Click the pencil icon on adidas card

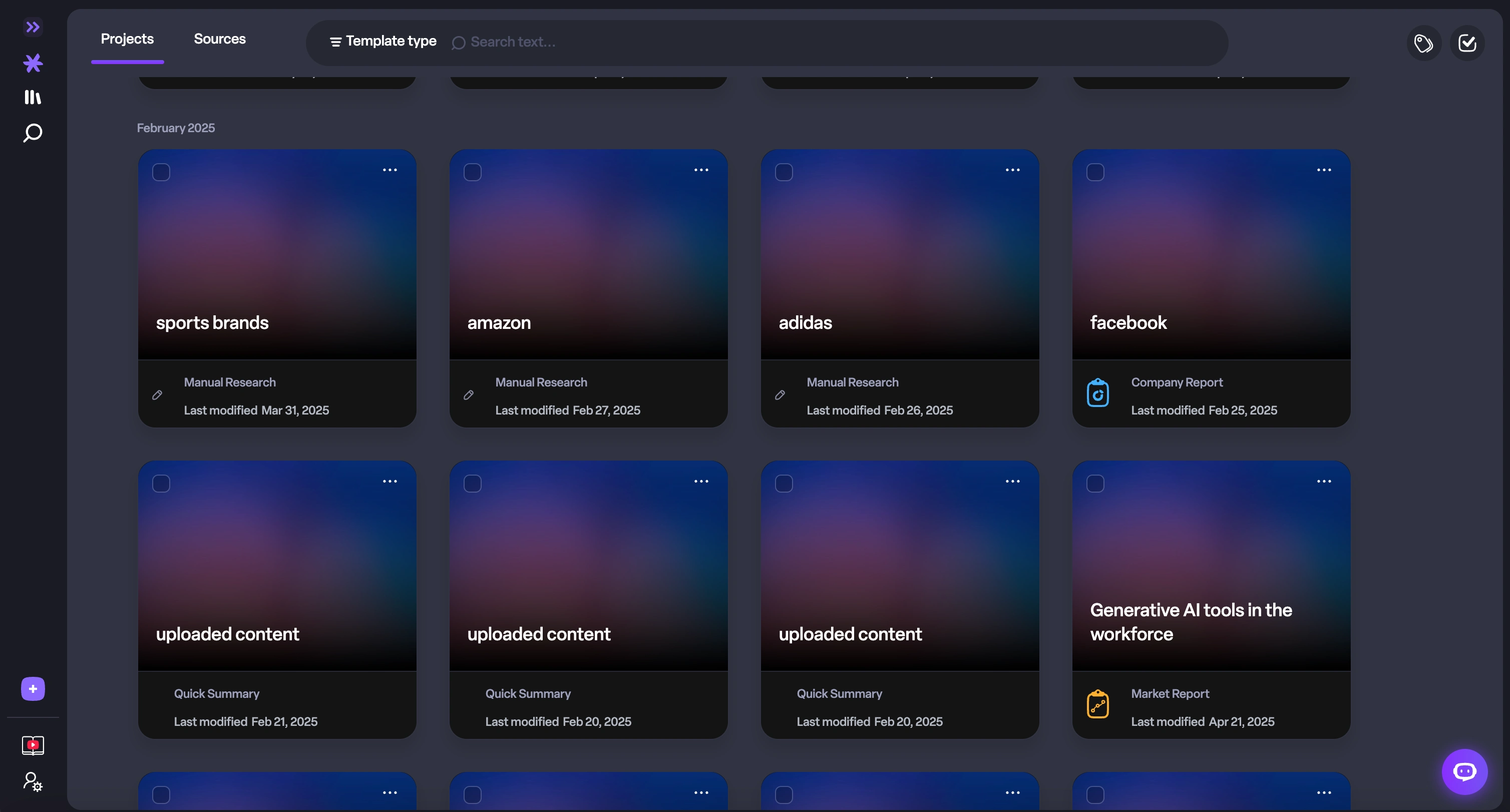[780, 395]
